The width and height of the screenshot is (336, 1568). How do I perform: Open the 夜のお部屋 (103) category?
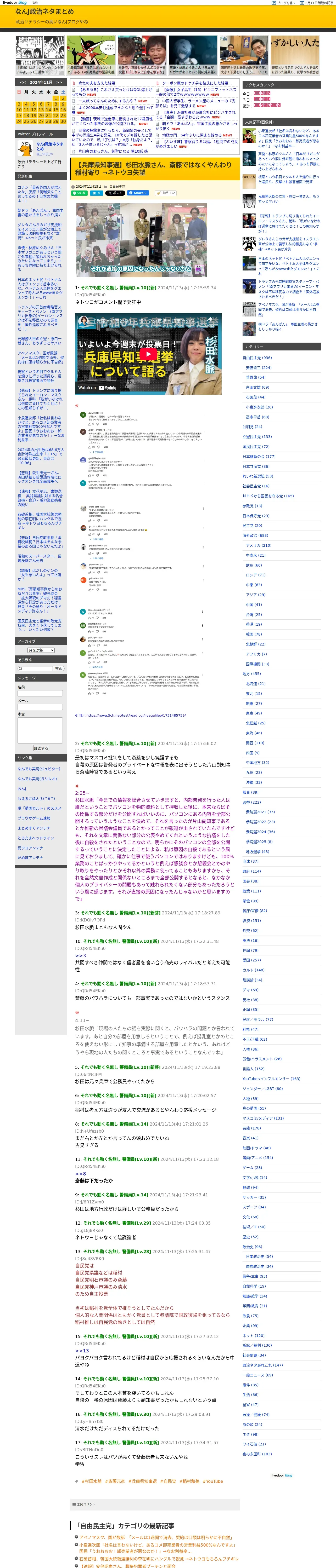(x=257, y=1454)
